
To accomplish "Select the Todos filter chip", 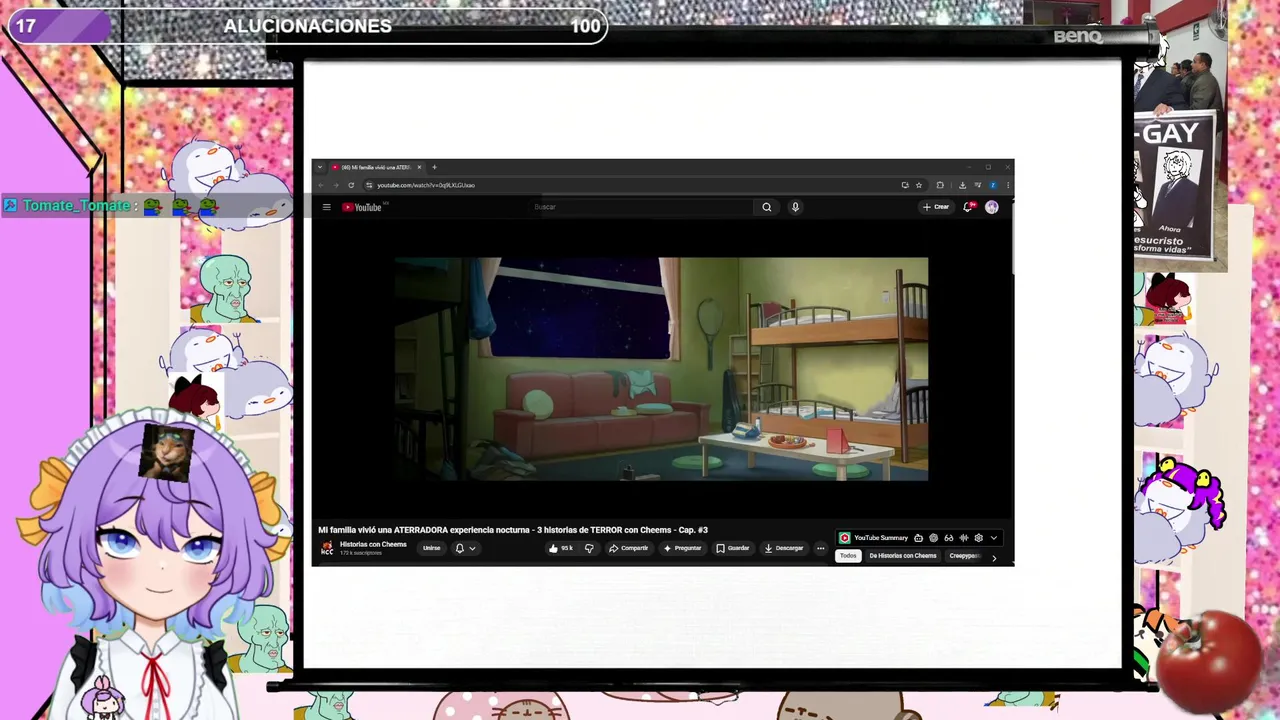I will click(848, 556).
